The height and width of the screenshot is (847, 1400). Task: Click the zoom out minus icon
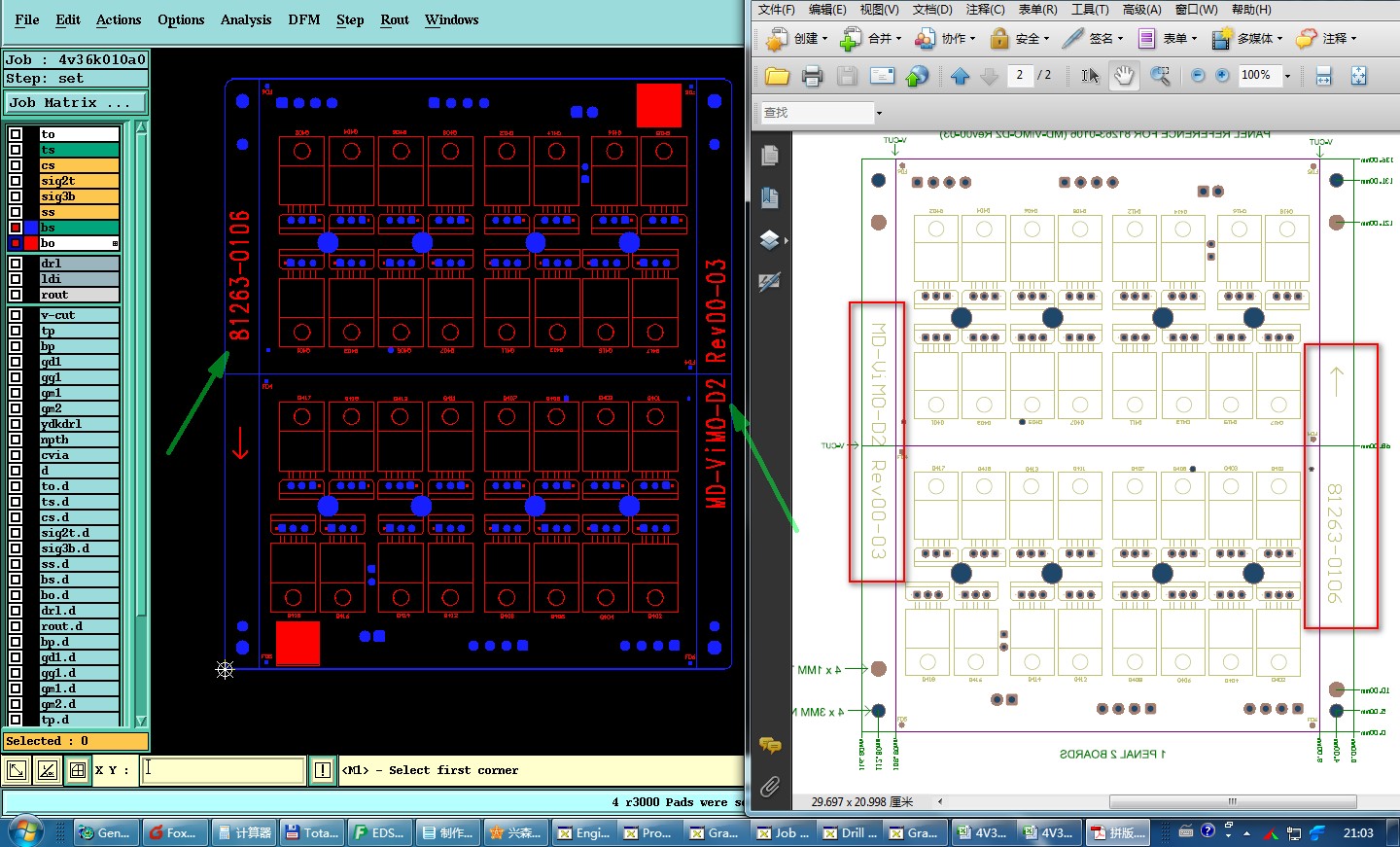coord(1198,76)
